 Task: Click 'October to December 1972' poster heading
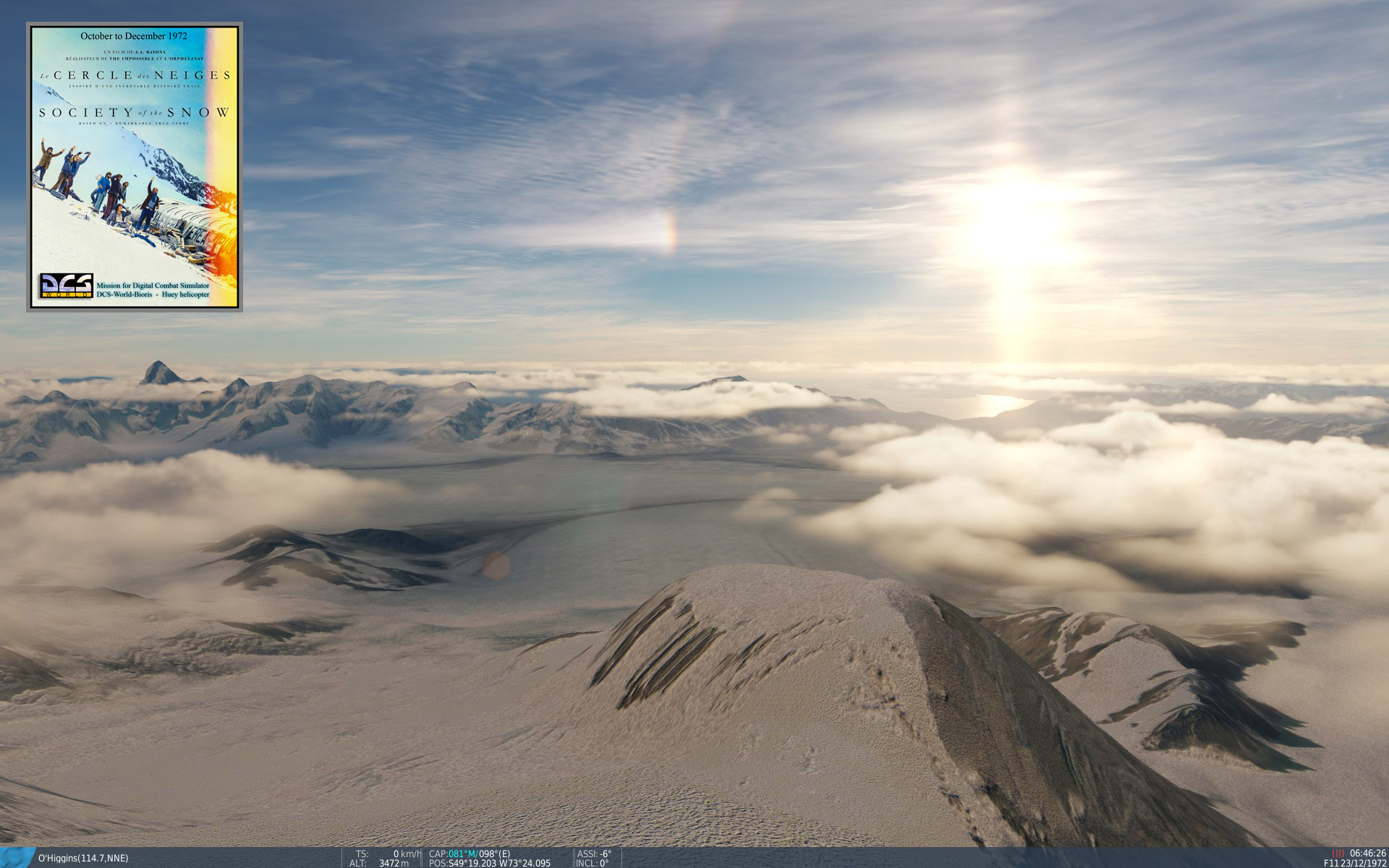[x=134, y=35]
